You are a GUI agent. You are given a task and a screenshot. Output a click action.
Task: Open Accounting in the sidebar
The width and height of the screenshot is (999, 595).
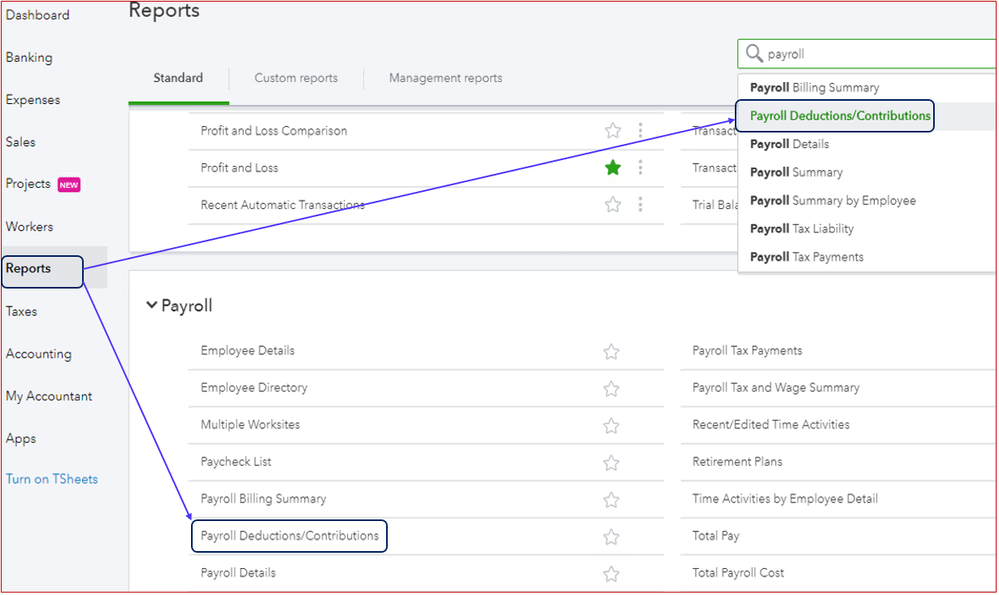point(39,354)
